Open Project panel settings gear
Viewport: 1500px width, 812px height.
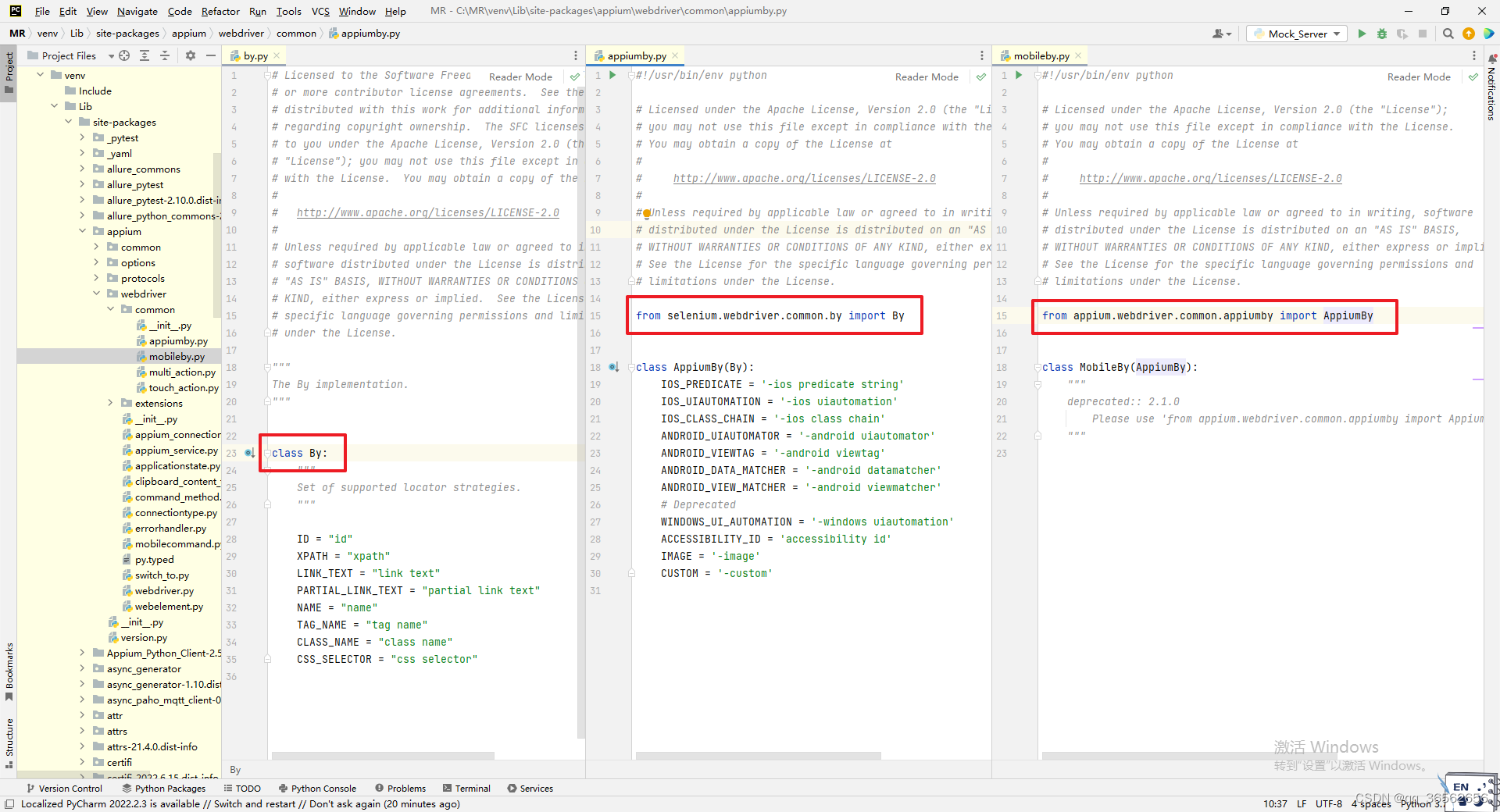click(x=190, y=55)
